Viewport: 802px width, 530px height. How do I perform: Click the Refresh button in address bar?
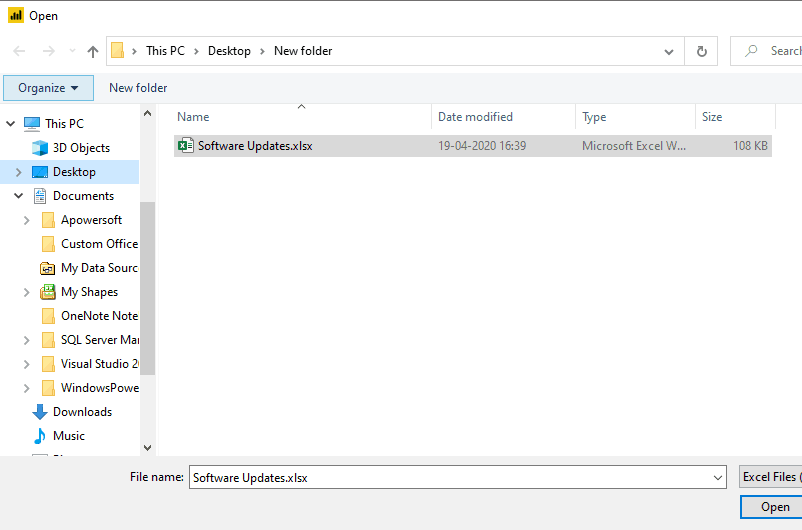[x=701, y=51]
